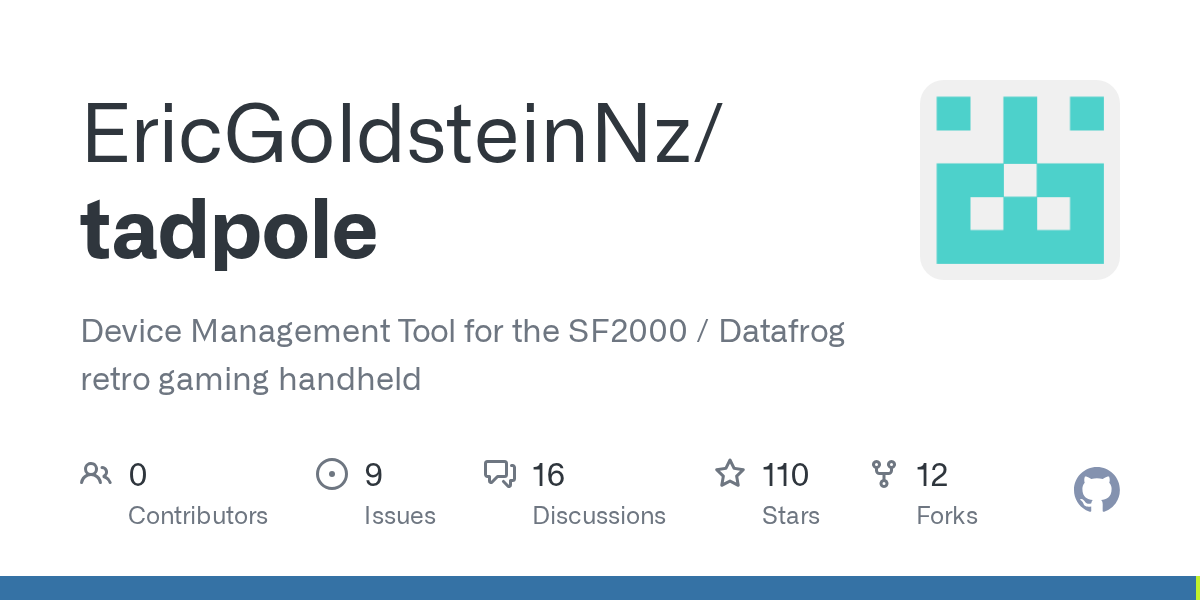Click the 12 forks count
This screenshot has width=1200, height=600.
point(932,475)
